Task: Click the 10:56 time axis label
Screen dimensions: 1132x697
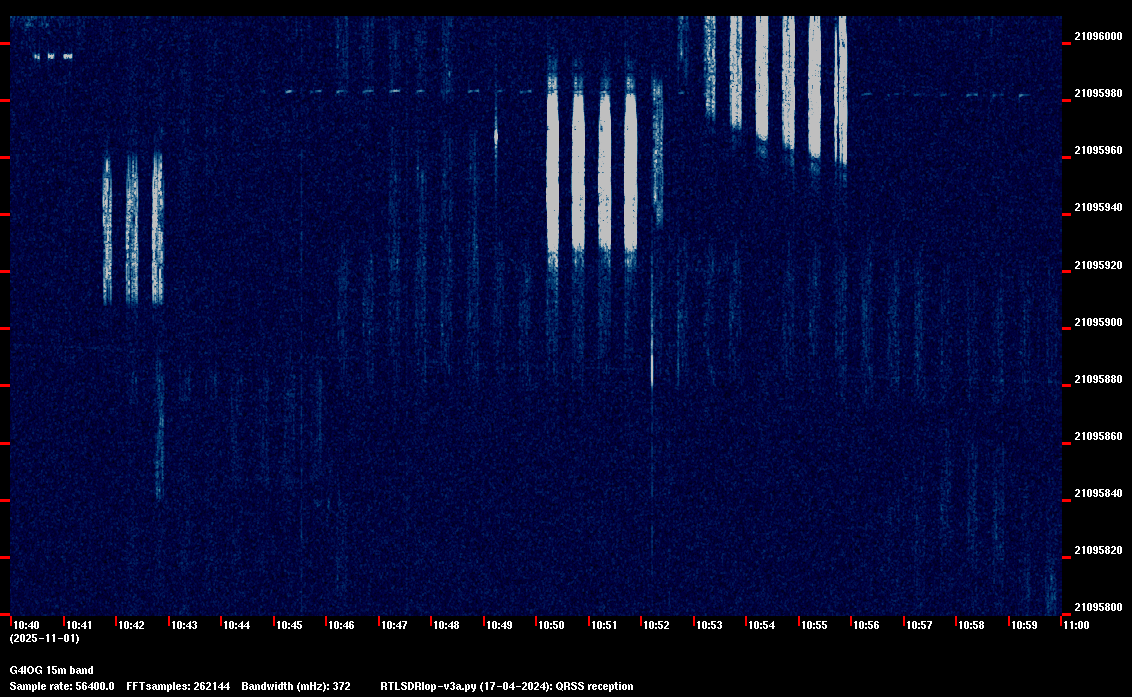Action: [866, 625]
